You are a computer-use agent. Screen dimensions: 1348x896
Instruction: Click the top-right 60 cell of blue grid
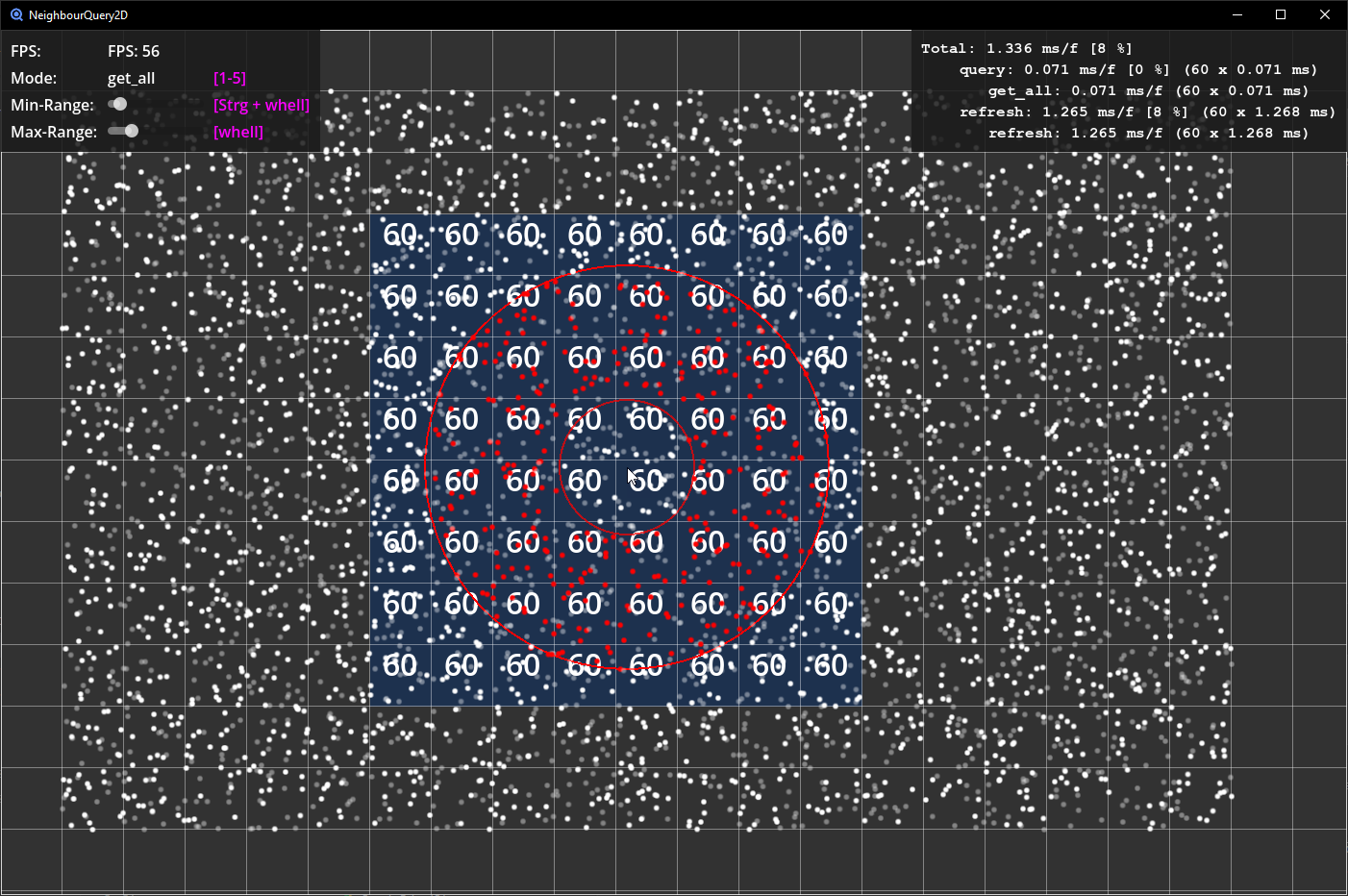tap(831, 235)
